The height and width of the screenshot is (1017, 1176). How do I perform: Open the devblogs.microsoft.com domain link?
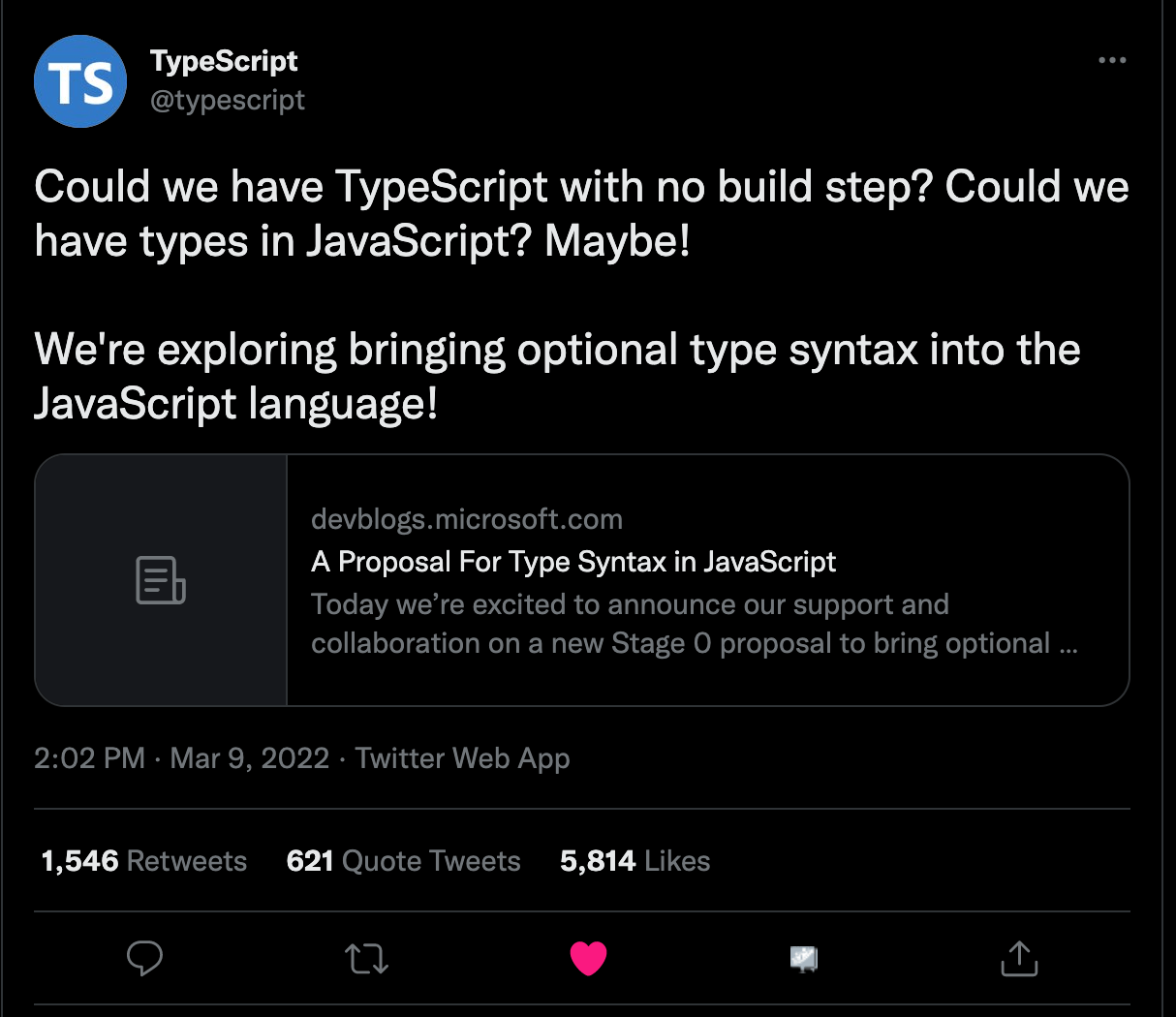point(467,519)
